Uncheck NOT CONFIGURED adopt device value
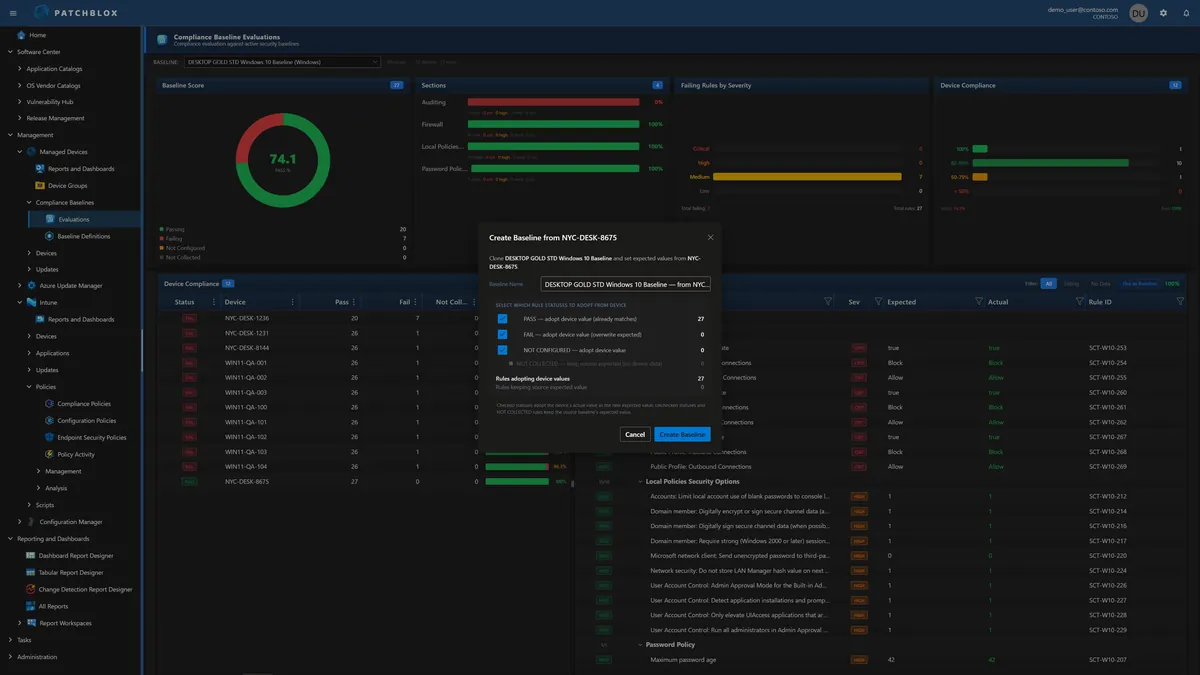The width and height of the screenshot is (1200, 675). pos(503,350)
